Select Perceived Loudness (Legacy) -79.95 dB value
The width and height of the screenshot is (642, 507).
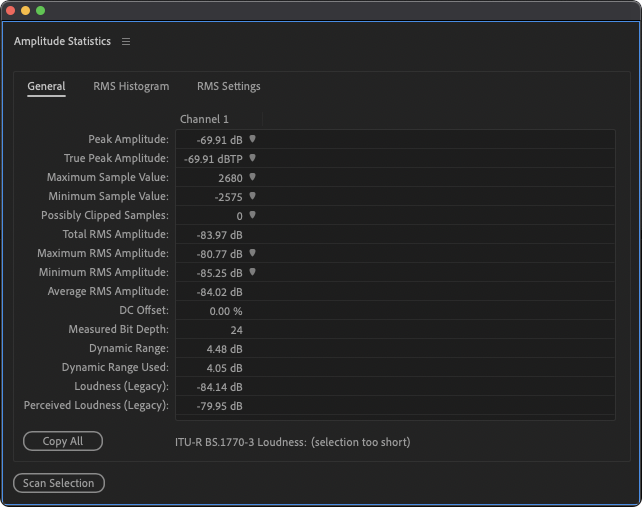(x=219, y=406)
